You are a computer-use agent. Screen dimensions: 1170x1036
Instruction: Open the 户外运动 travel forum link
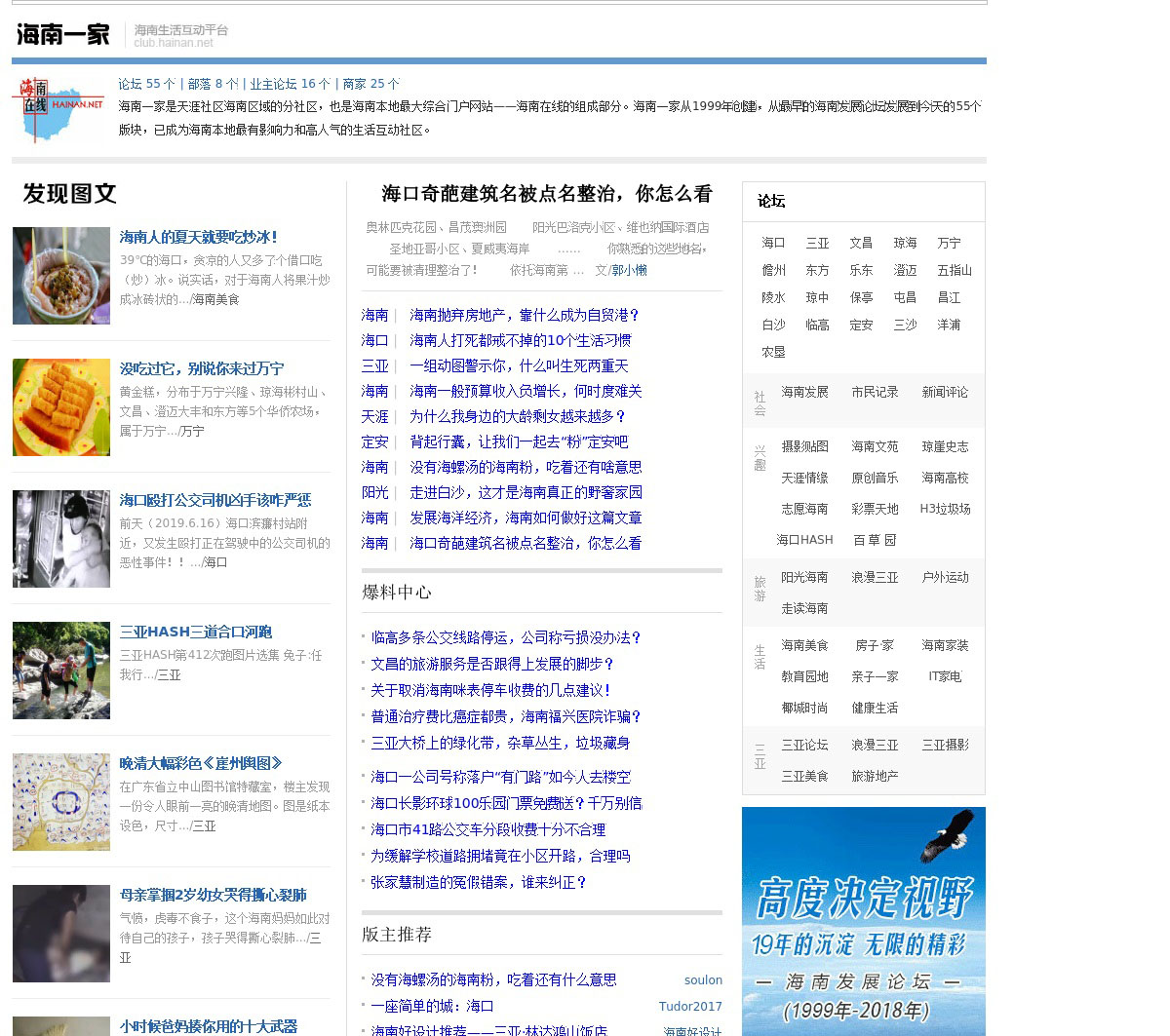click(x=945, y=577)
